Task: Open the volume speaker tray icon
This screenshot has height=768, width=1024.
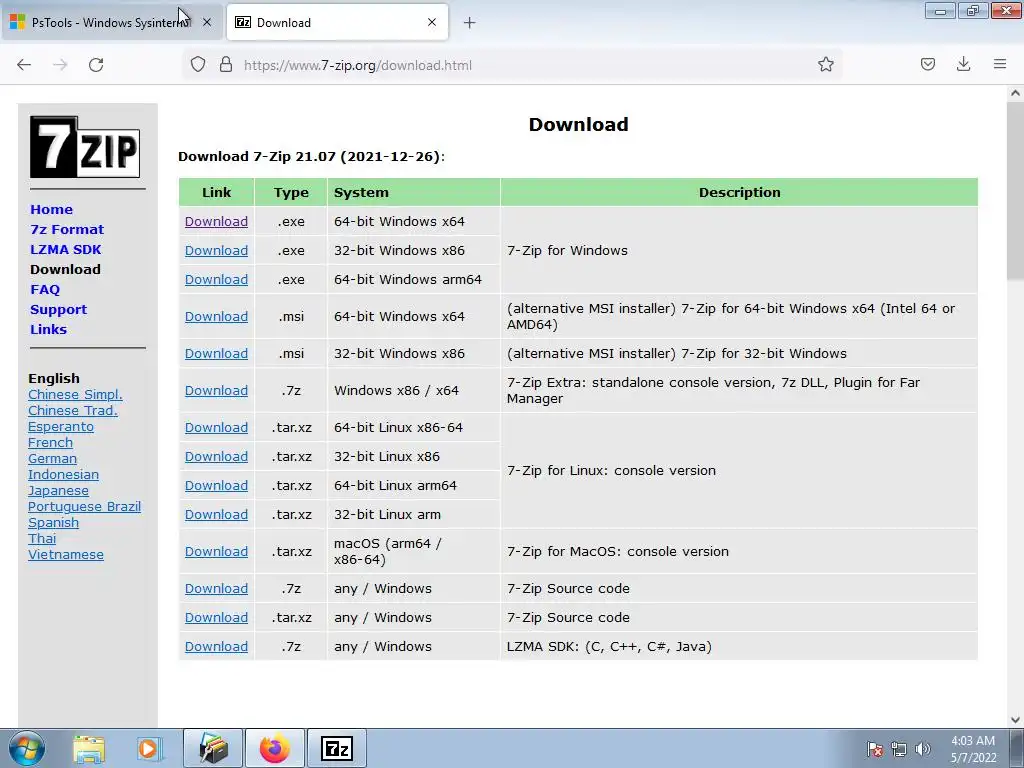Action: pyautogui.click(x=922, y=749)
